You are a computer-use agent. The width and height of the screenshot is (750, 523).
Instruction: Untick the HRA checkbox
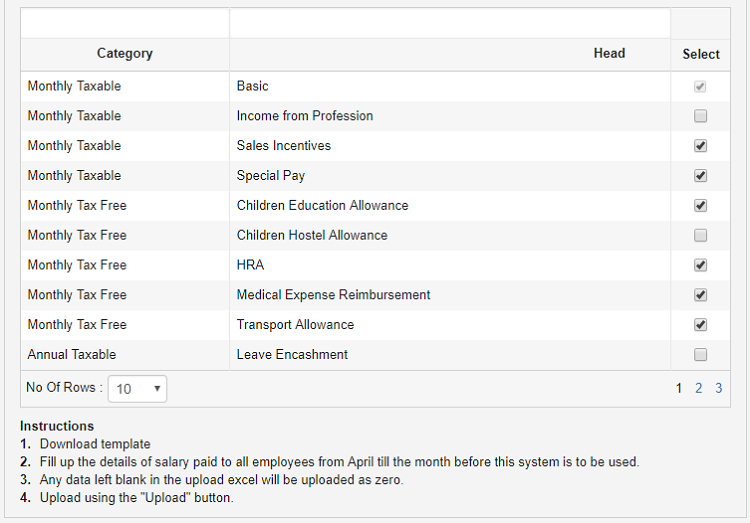(x=700, y=266)
